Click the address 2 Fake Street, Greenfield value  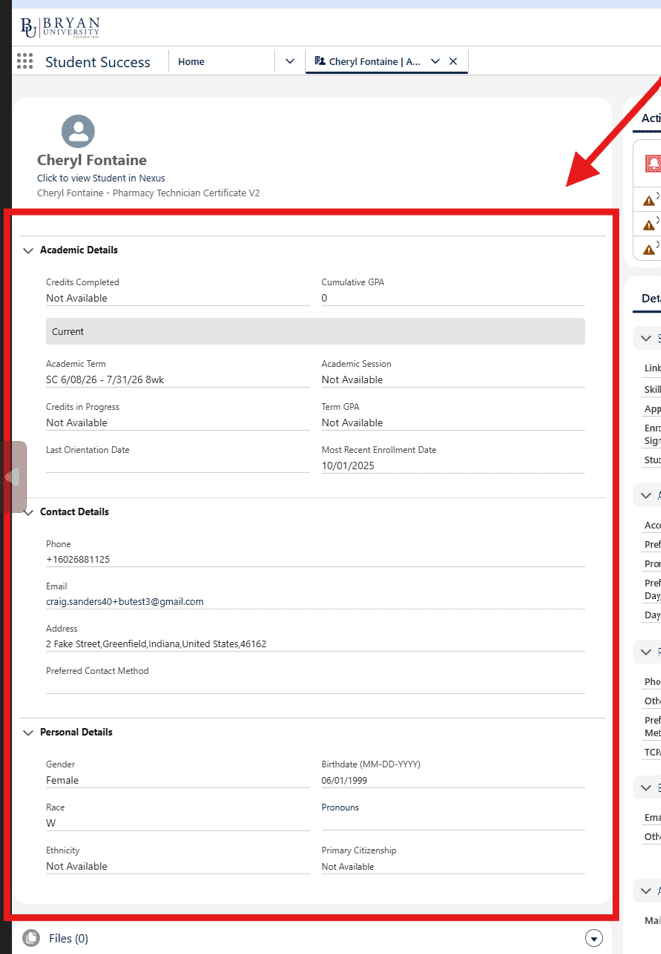[156, 644]
